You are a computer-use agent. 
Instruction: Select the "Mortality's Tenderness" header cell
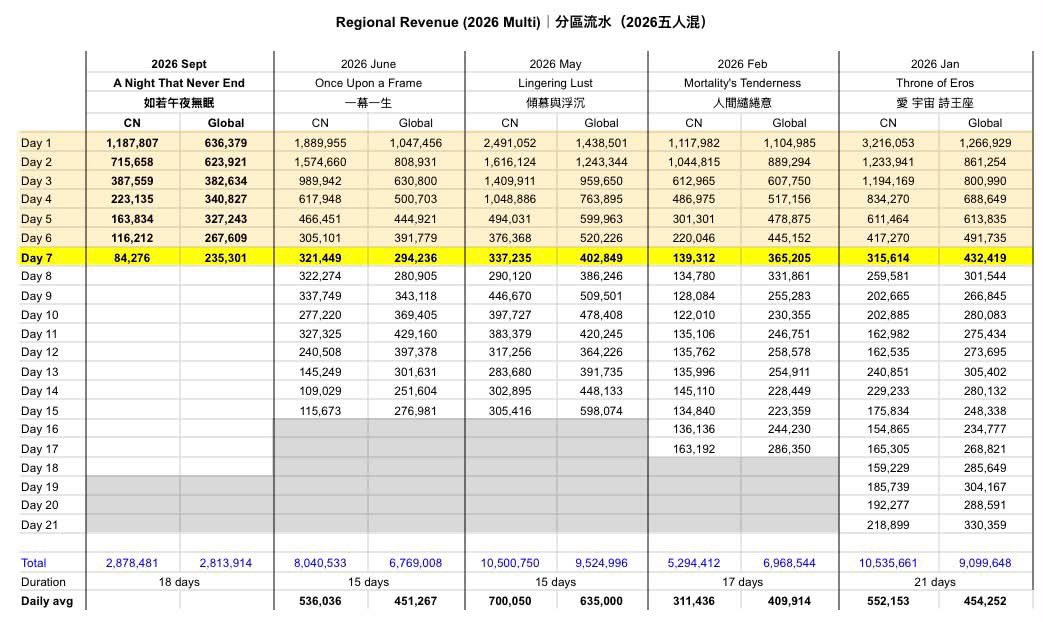pos(742,83)
